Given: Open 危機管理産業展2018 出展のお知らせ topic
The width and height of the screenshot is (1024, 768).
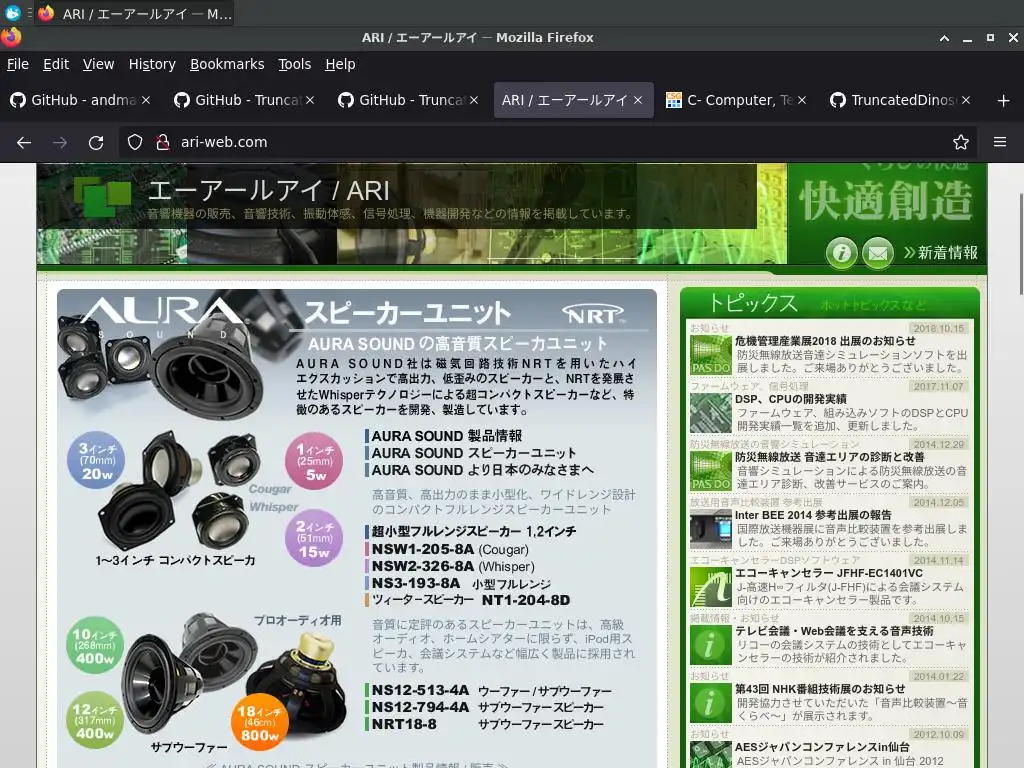Looking at the screenshot, I should 825,341.
